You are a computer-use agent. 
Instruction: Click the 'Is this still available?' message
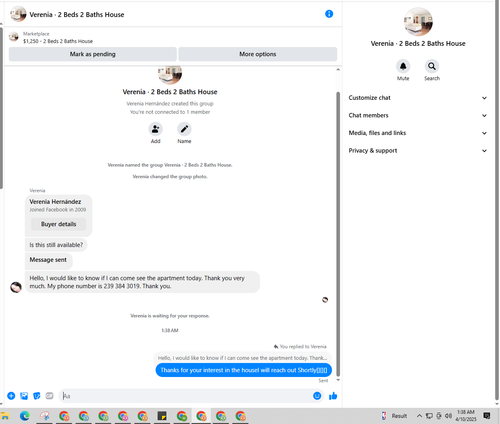pyautogui.click(x=56, y=245)
